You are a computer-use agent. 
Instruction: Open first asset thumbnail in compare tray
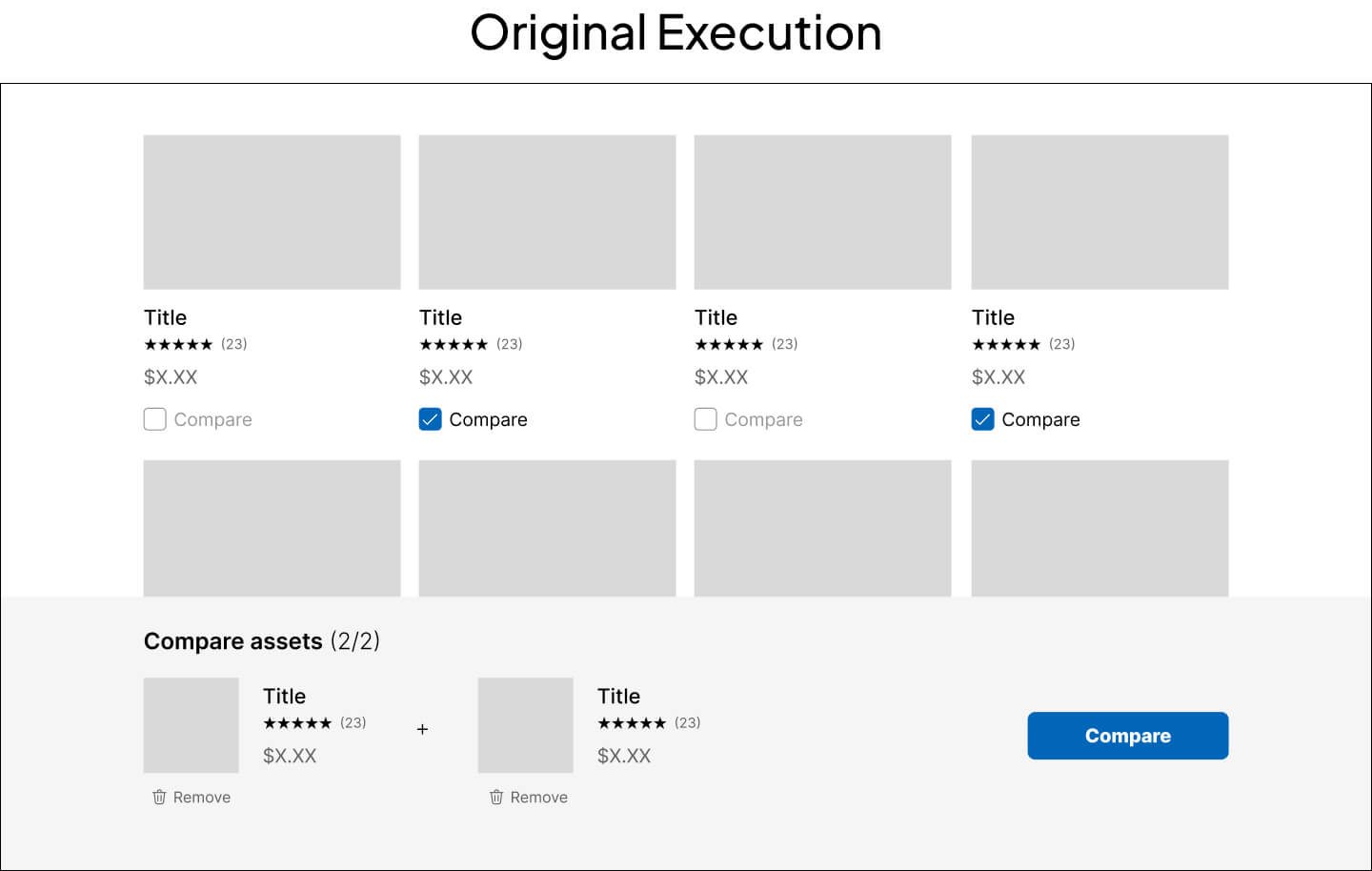(x=191, y=725)
